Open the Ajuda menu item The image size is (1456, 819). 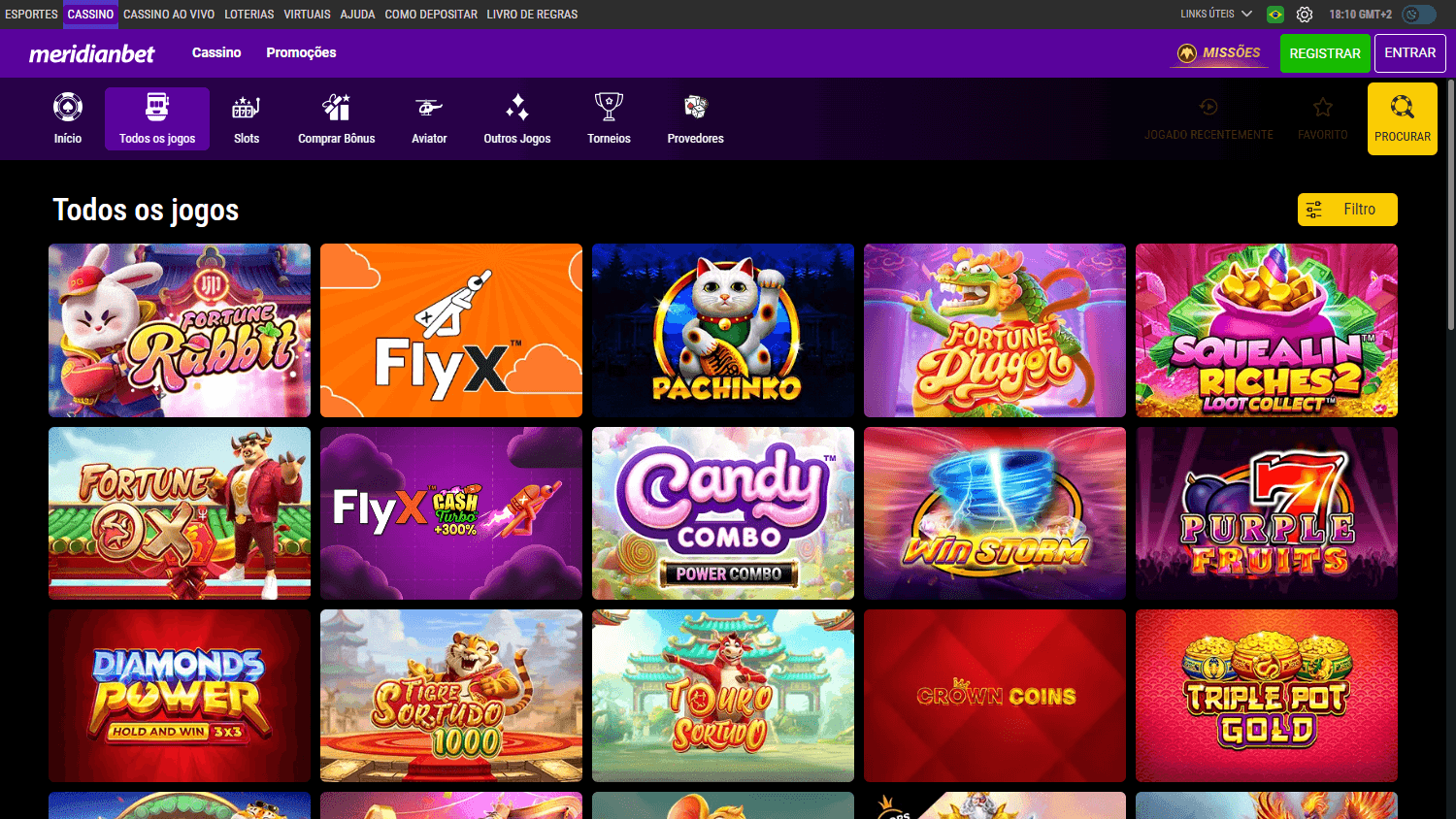[x=357, y=15]
